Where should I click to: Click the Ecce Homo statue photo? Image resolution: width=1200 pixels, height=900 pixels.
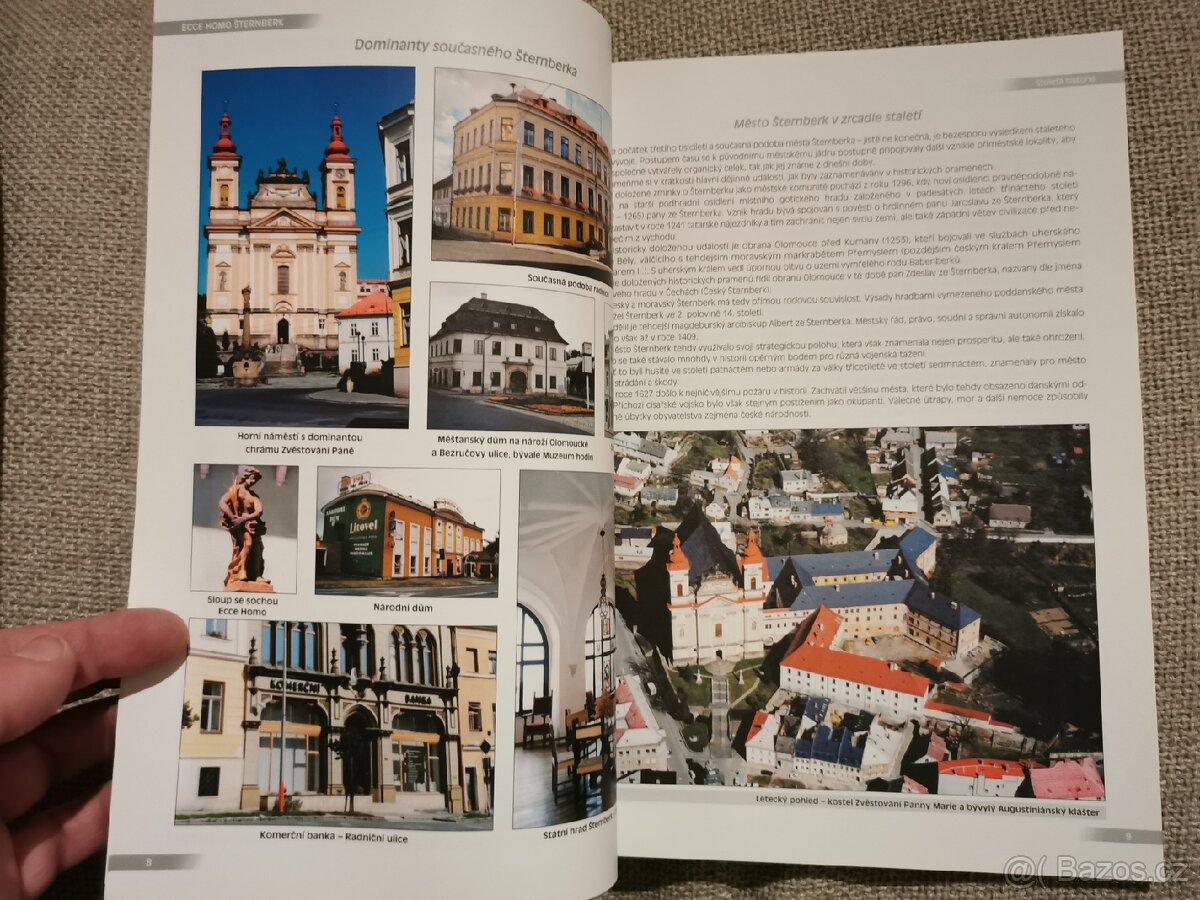[x=245, y=529]
